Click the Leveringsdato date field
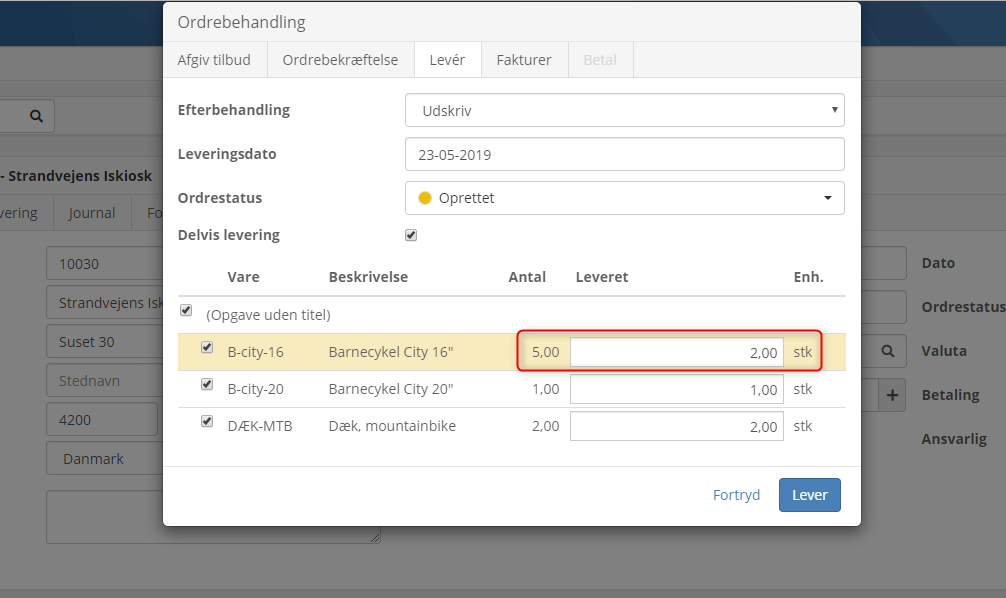 point(624,155)
